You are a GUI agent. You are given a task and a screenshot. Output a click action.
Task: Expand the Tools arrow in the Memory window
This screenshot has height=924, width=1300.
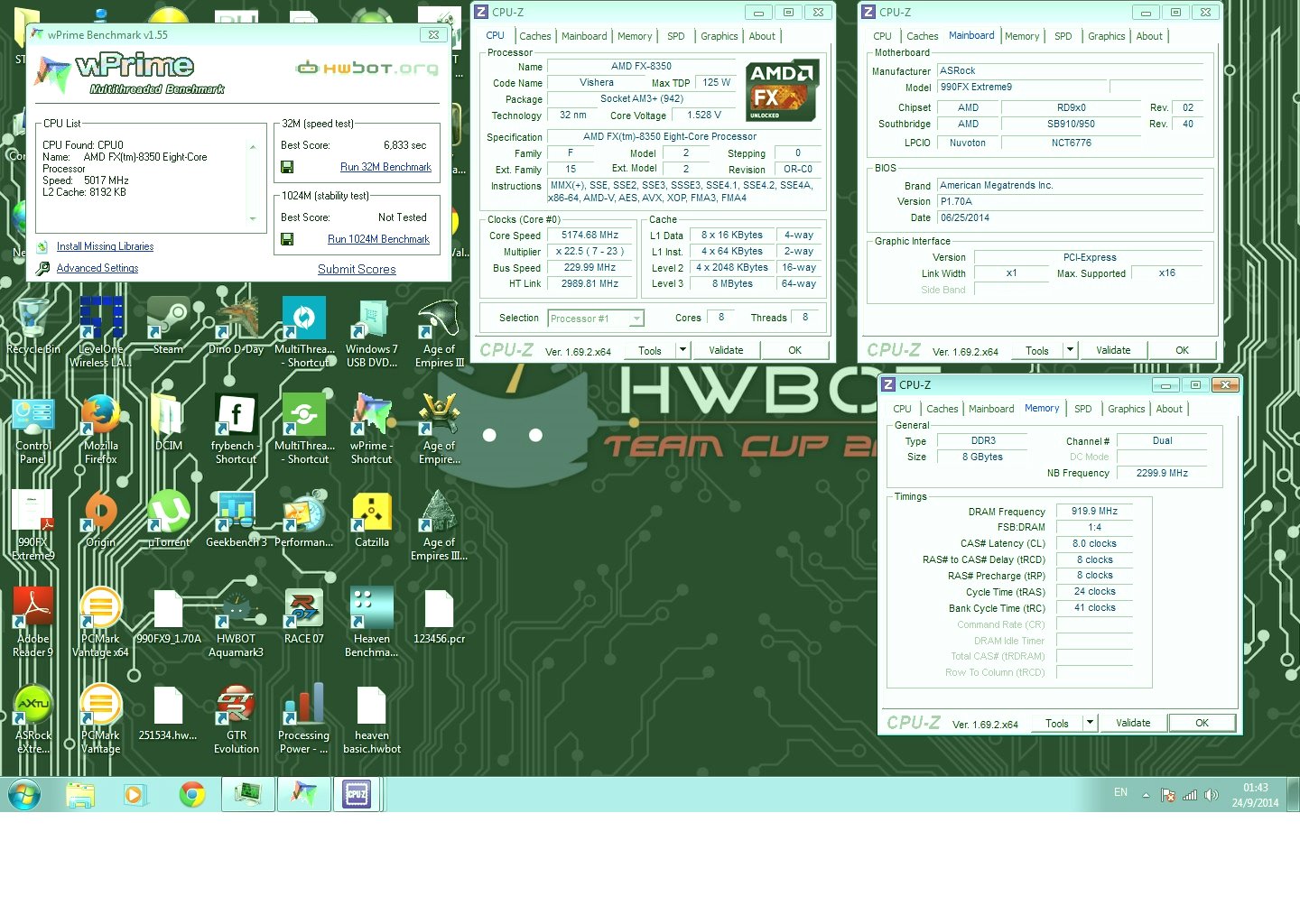coord(1091,723)
